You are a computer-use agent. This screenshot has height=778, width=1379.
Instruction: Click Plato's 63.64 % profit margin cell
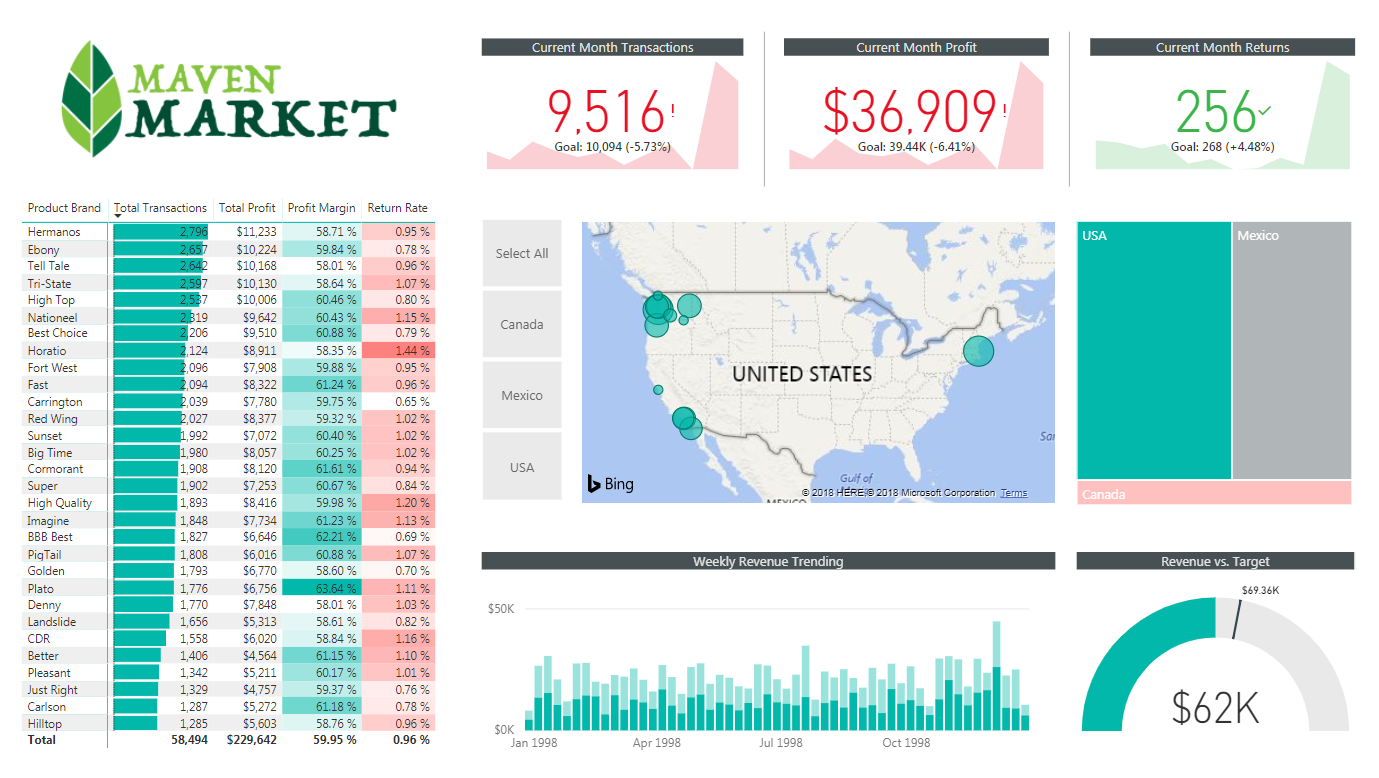pyautogui.click(x=321, y=588)
